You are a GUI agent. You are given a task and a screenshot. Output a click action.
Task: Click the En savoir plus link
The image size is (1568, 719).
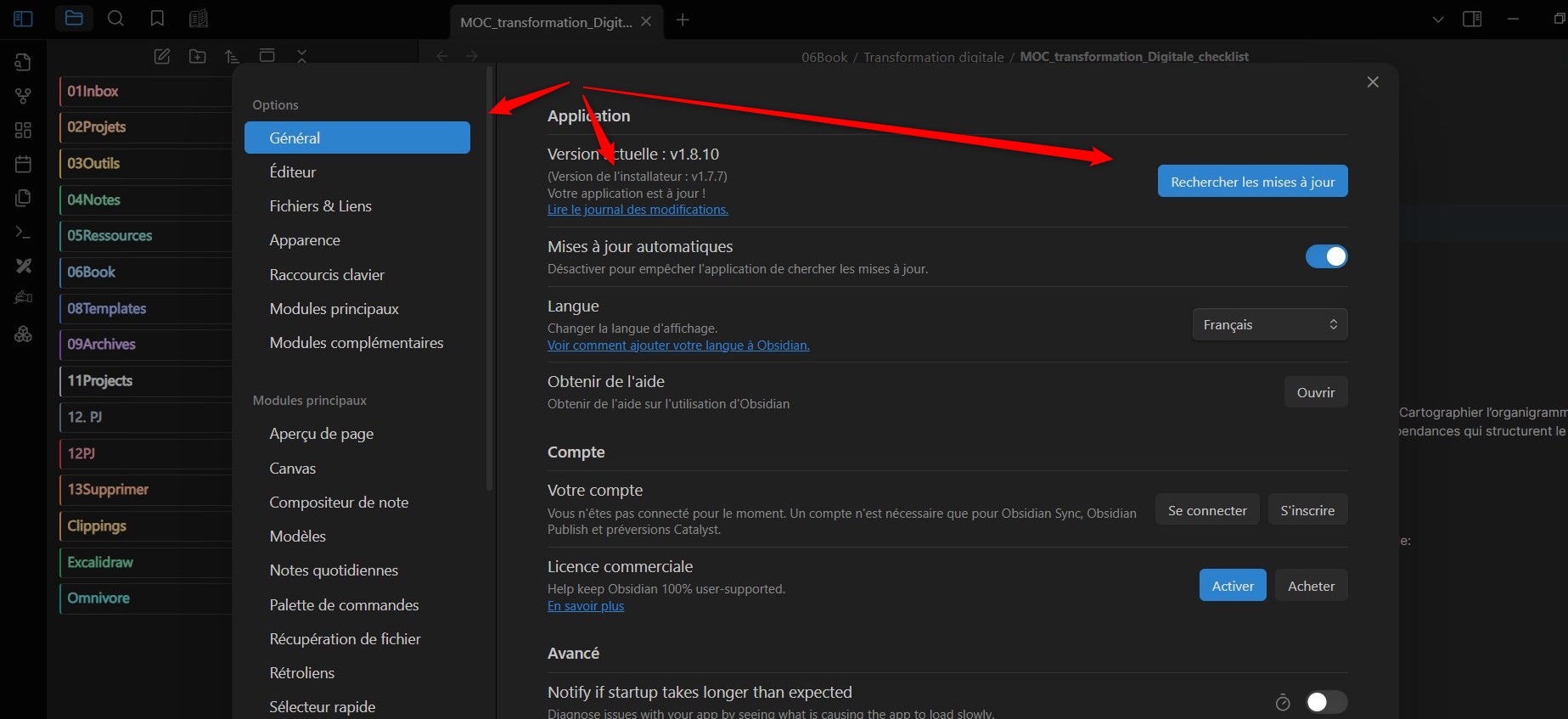coord(586,606)
